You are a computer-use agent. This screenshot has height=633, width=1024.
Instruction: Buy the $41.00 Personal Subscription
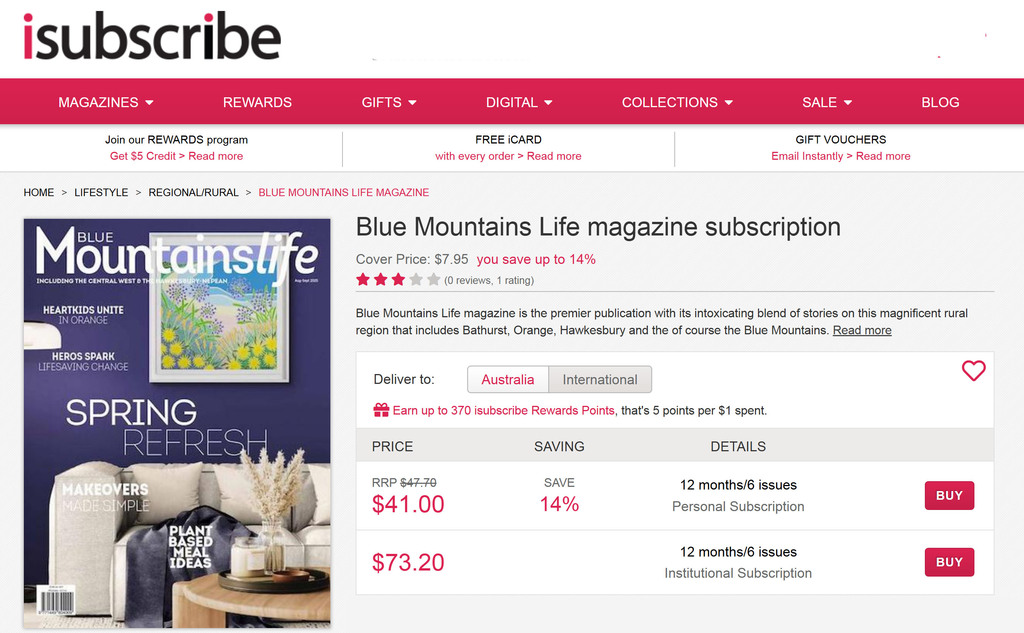coord(949,495)
